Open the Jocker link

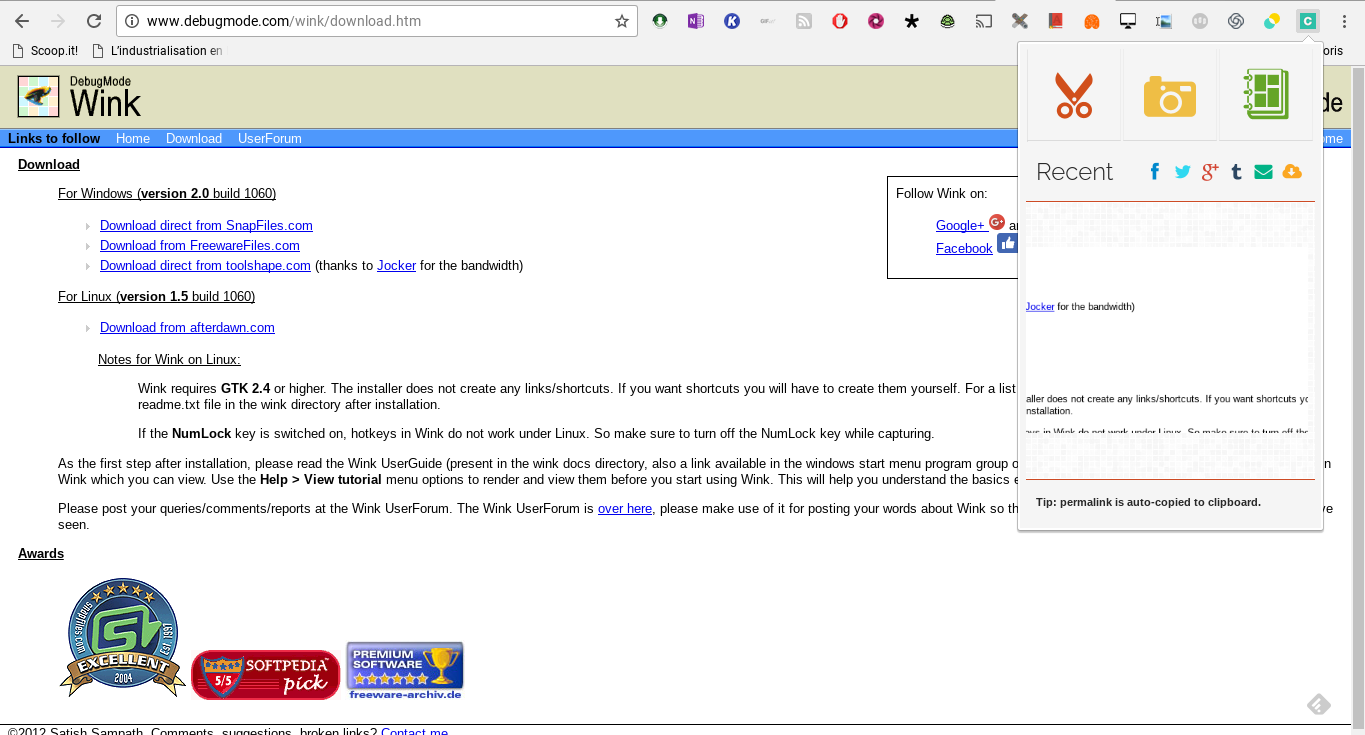coord(396,266)
